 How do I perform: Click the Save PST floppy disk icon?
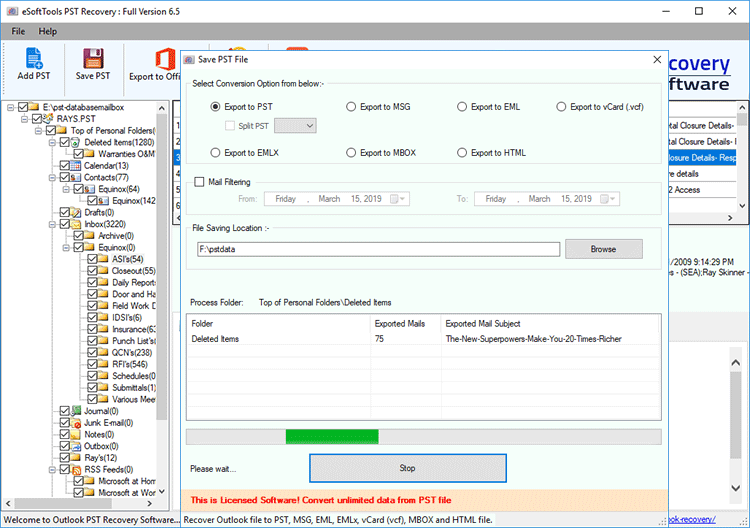tap(93, 58)
